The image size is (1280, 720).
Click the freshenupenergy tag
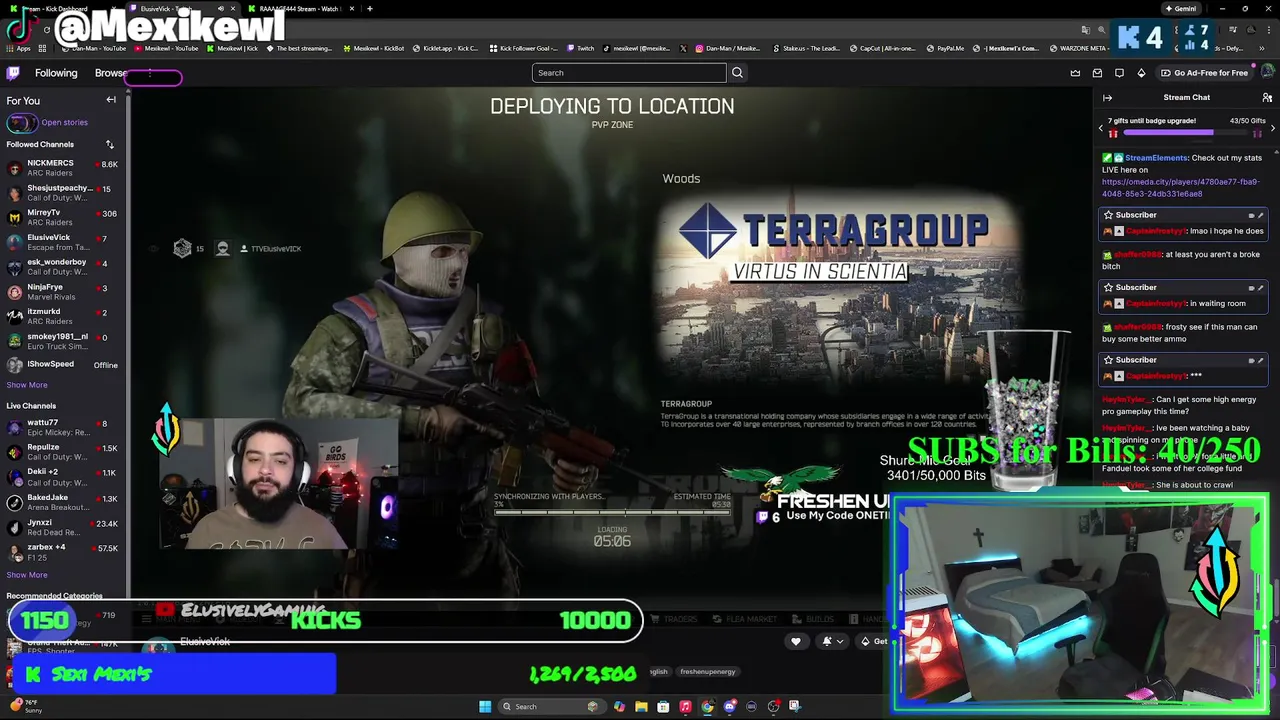click(708, 672)
